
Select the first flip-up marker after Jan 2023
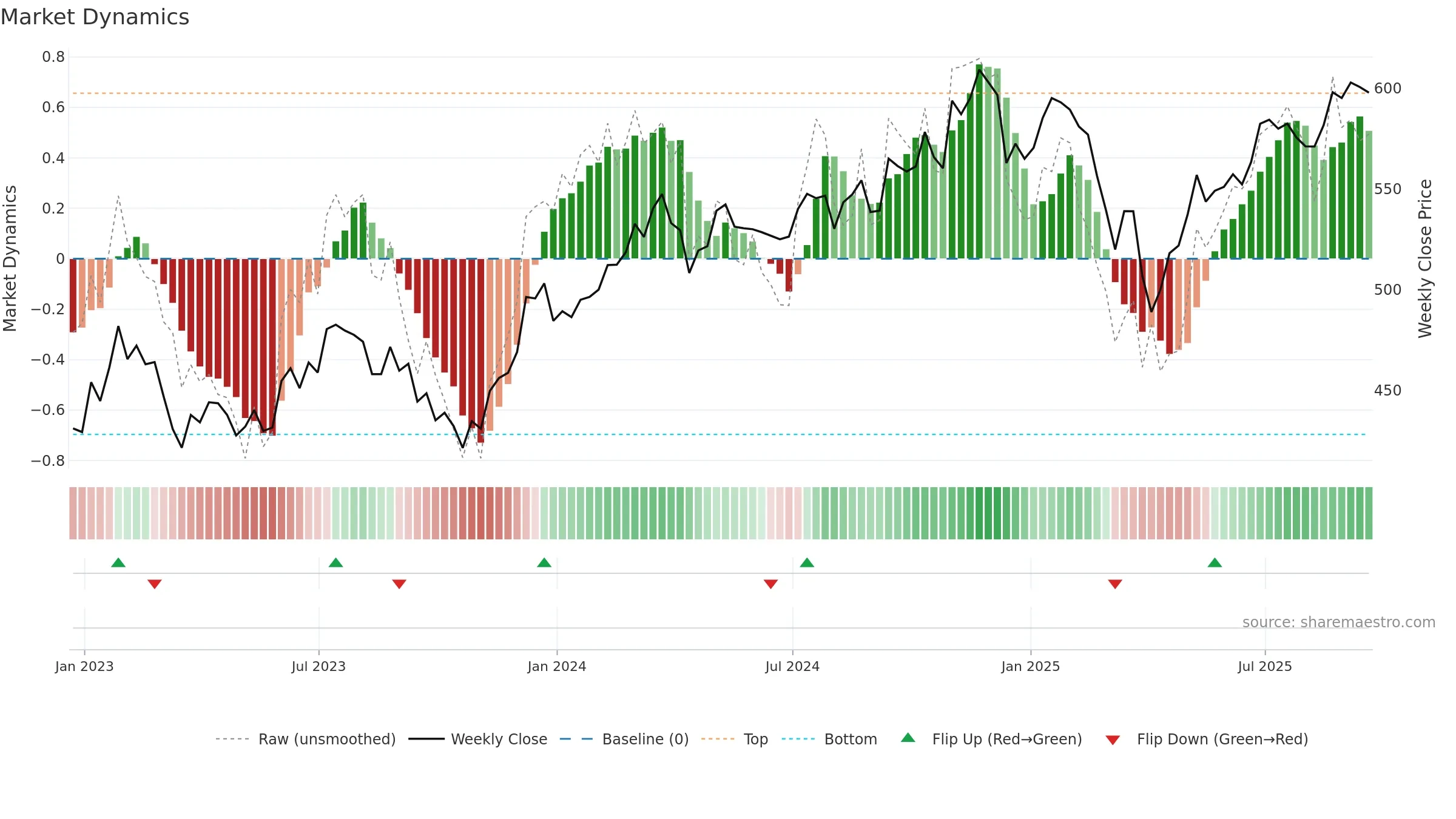pyautogui.click(x=118, y=562)
